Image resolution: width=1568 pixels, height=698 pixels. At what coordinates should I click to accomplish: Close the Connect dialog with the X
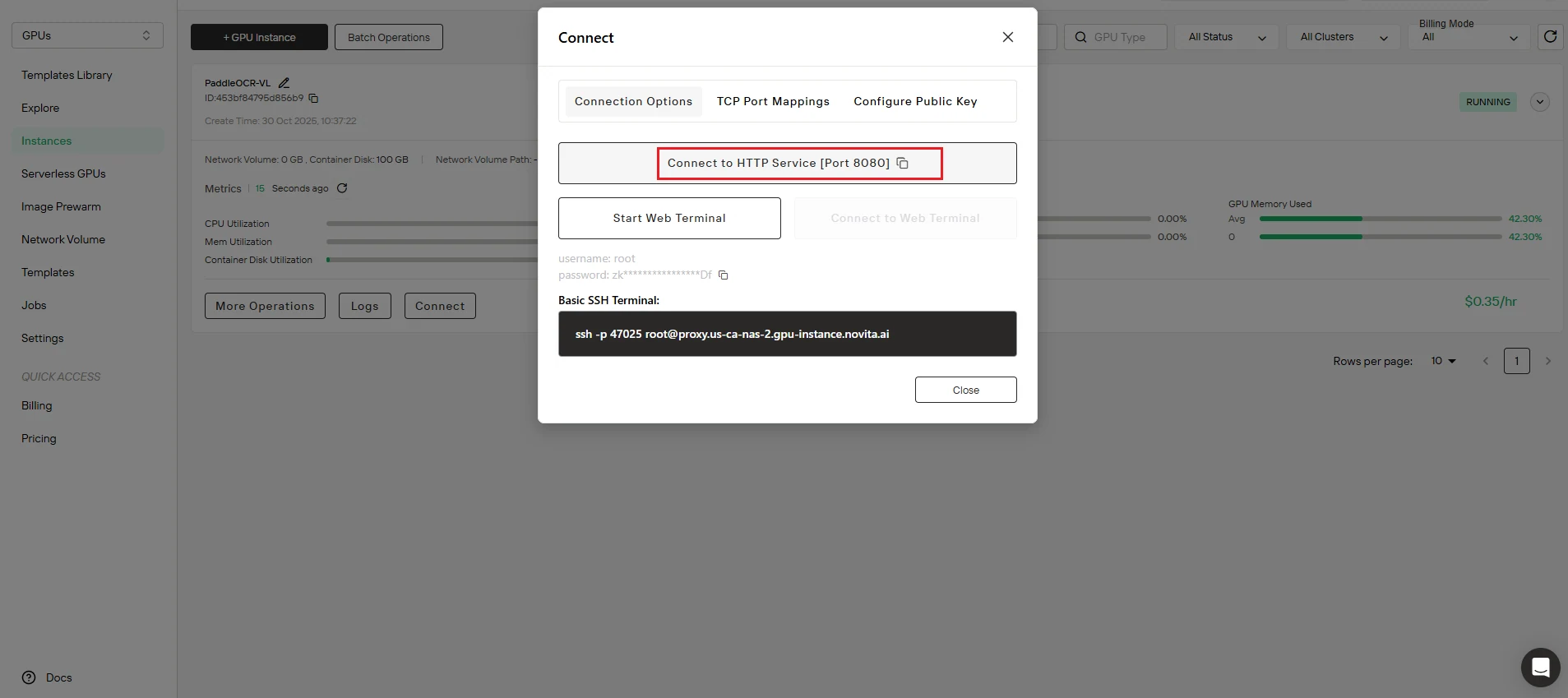pyautogui.click(x=1007, y=37)
